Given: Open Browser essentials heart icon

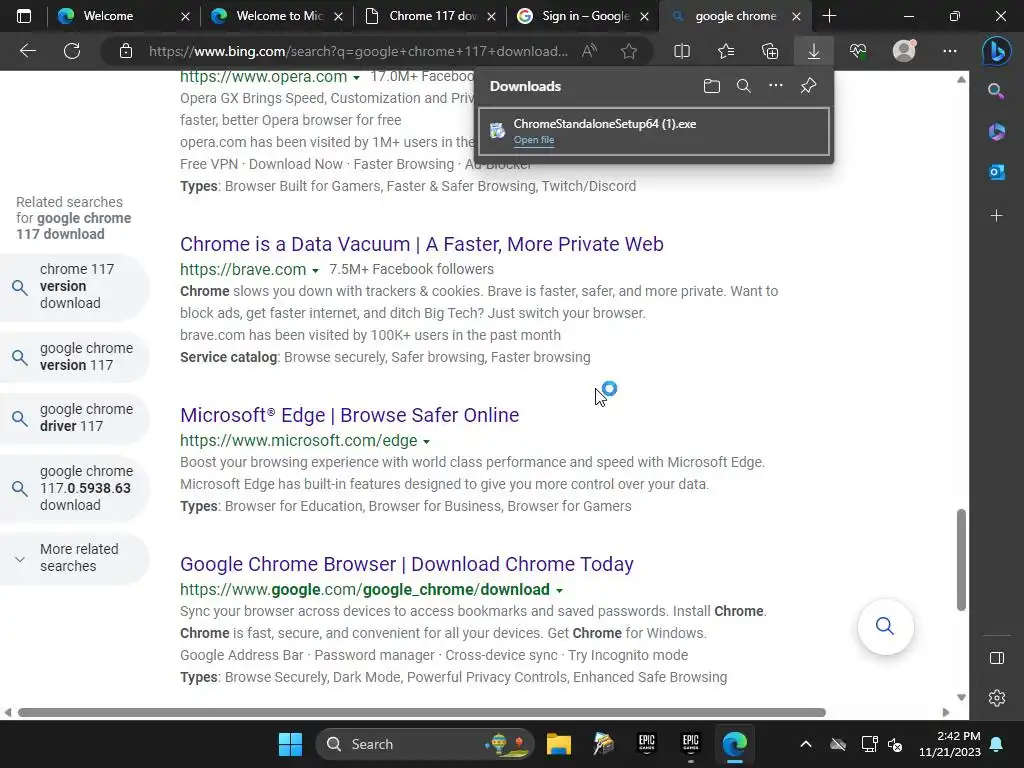Looking at the screenshot, I should [x=858, y=51].
